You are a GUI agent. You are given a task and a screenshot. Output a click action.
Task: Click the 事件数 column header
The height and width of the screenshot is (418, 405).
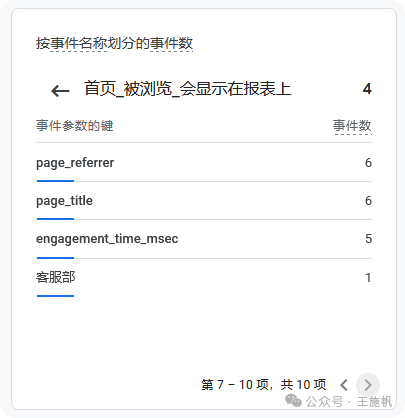coord(352,126)
